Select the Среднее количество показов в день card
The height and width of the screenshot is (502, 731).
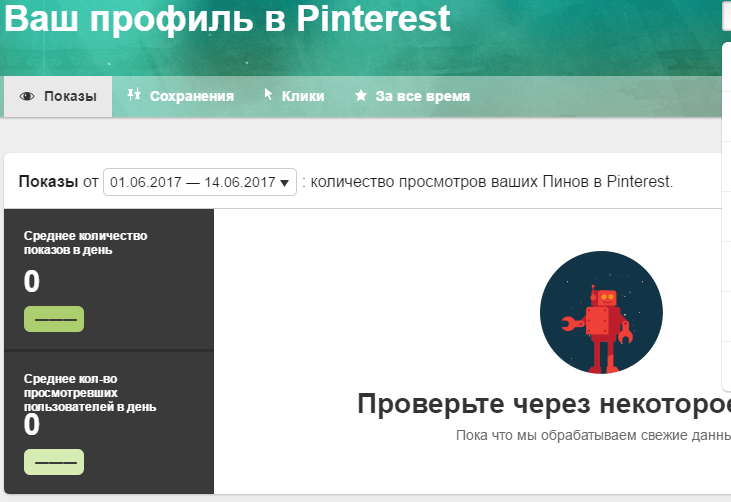[109, 279]
